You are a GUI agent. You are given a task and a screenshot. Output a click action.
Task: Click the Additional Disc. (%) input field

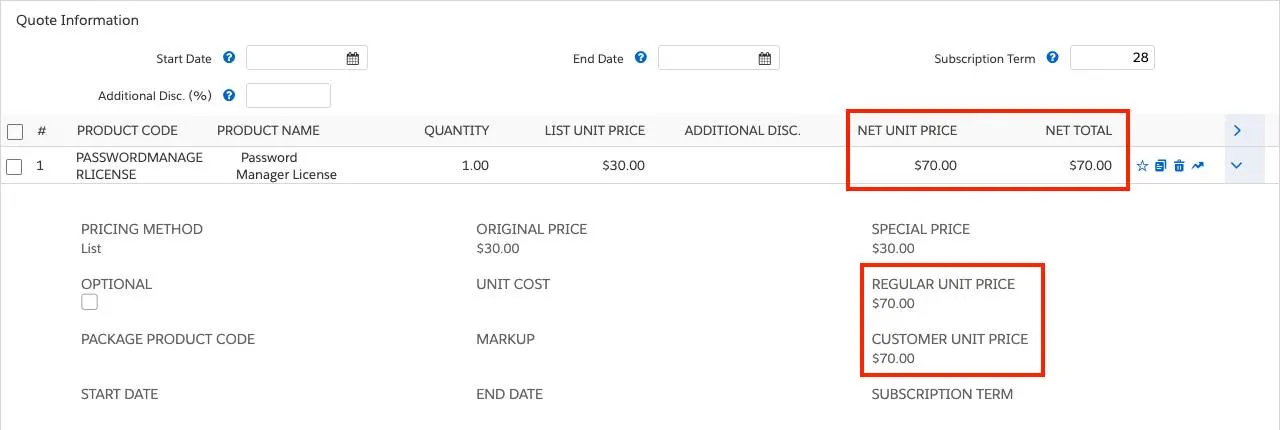pos(288,96)
